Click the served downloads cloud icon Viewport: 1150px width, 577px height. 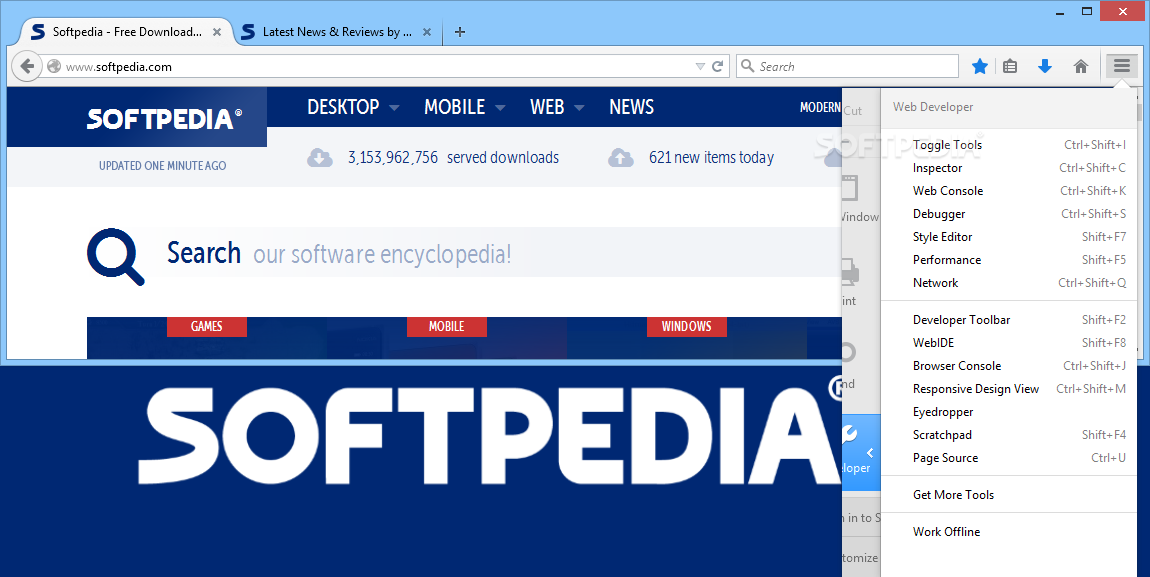[320, 158]
